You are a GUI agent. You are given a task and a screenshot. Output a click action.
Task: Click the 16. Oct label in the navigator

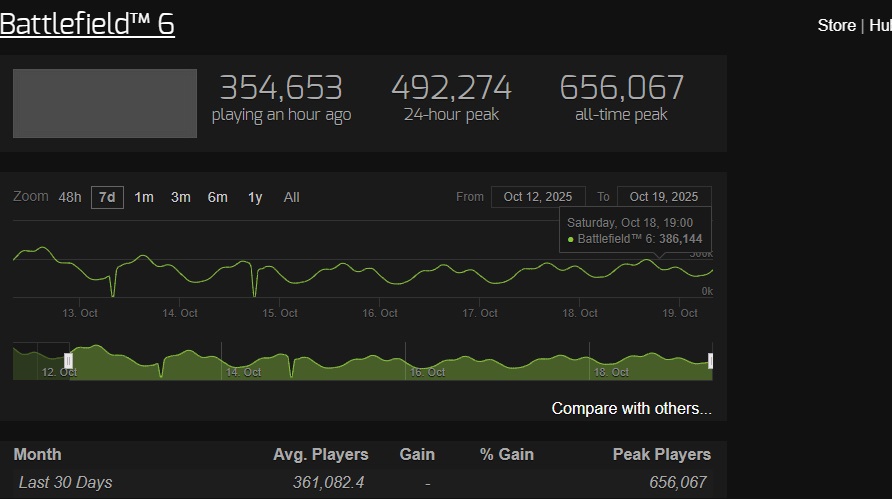(428, 372)
